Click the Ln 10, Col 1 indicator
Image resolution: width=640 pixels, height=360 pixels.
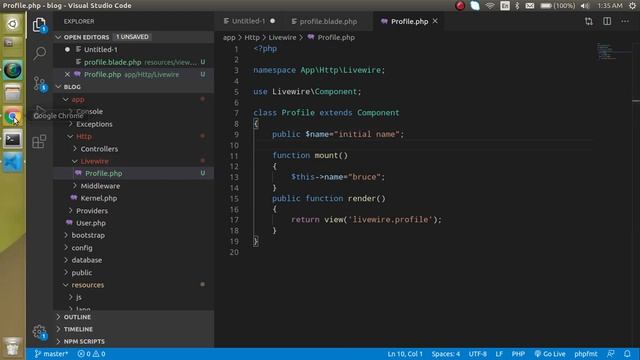pos(405,354)
